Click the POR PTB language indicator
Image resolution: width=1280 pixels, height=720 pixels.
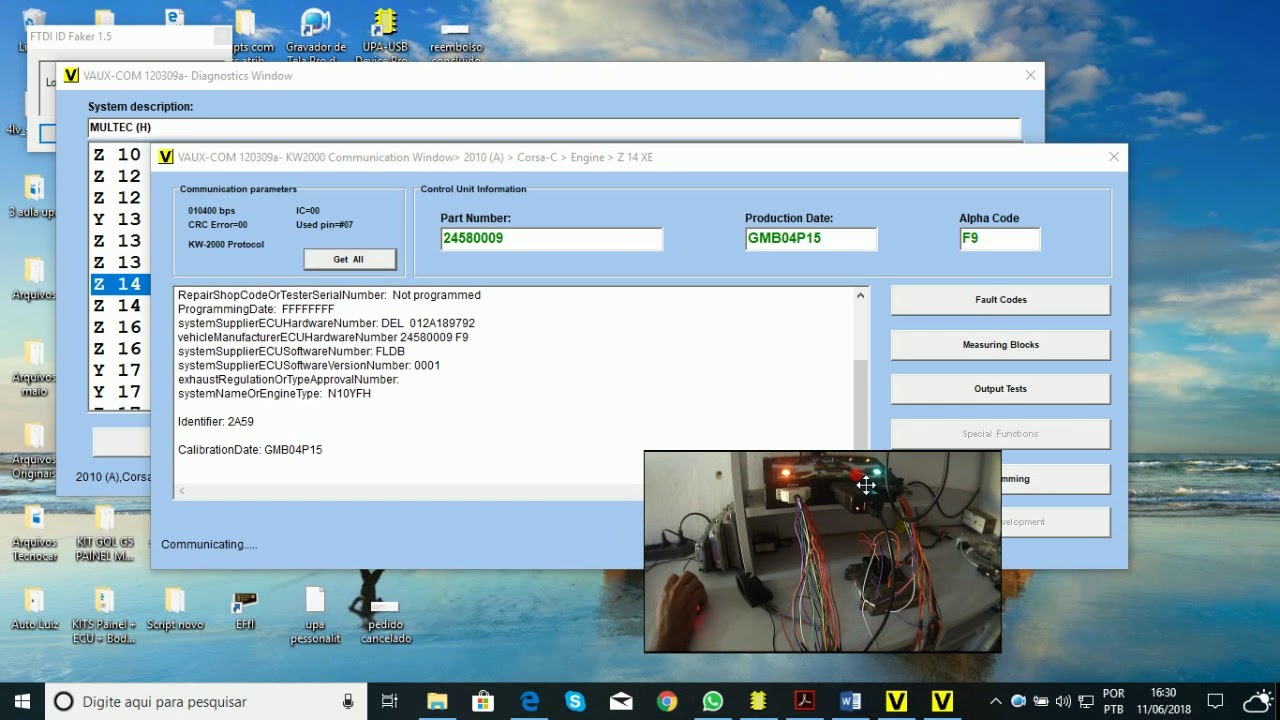click(1113, 701)
